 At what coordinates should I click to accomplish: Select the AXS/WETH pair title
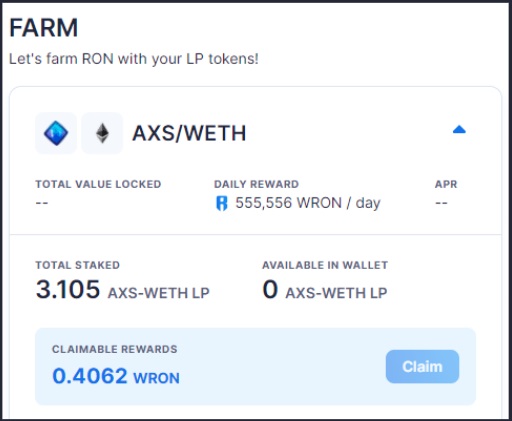189,133
